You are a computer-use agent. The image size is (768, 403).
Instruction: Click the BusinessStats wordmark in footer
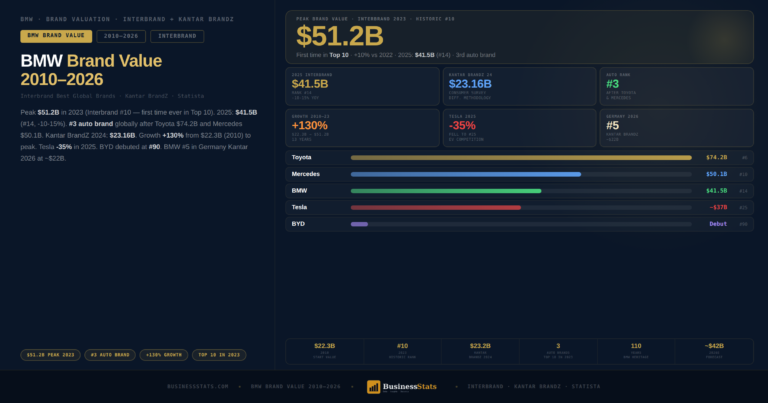coord(409,386)
